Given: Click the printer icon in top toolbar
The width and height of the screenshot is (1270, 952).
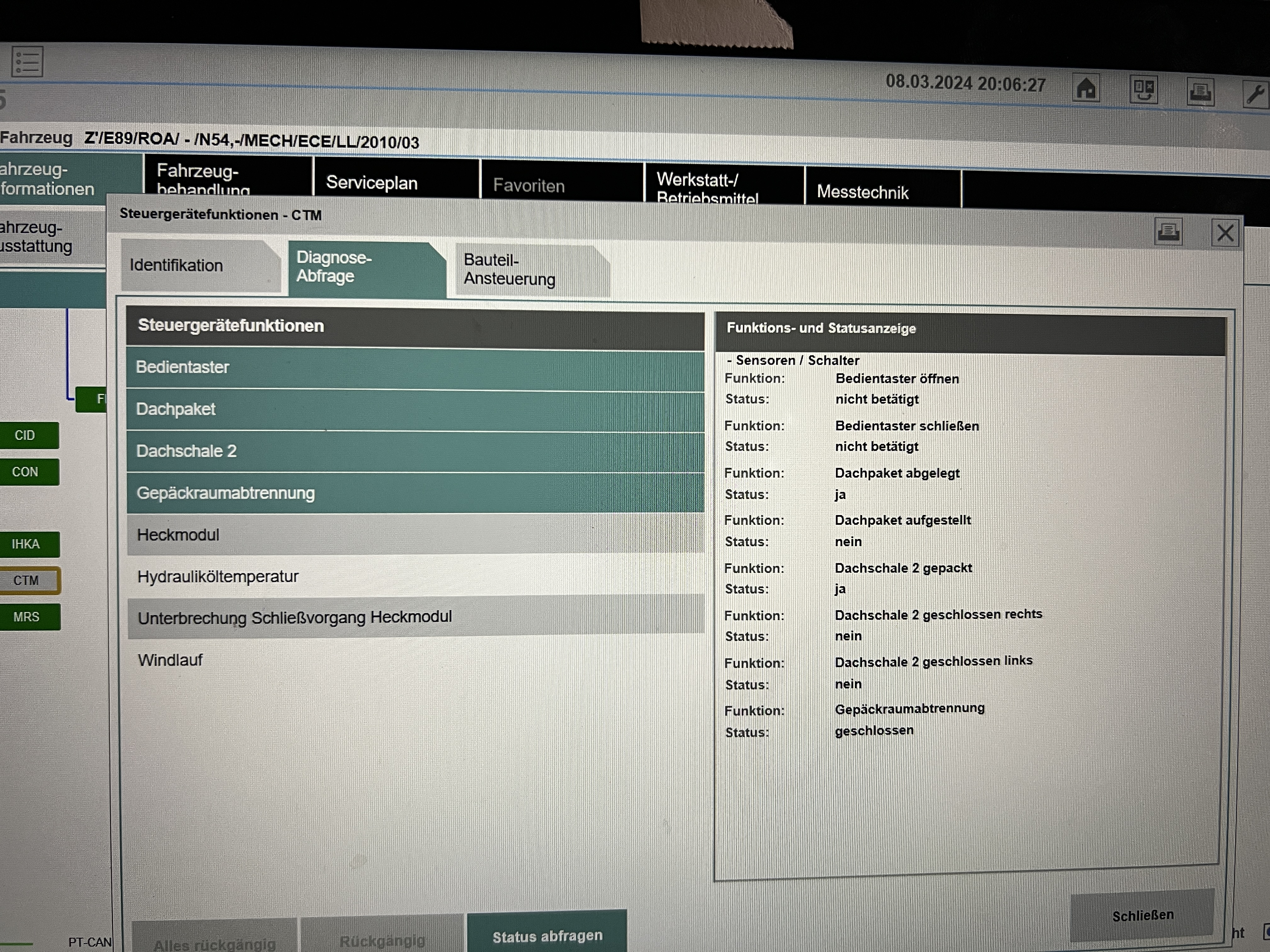Looking at the screenshot, I should tap(1200, 92).
